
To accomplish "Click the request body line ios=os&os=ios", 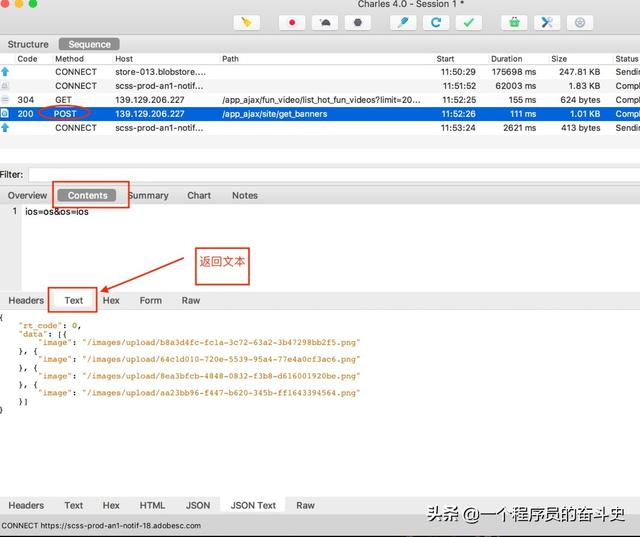I will pos(57,211).
